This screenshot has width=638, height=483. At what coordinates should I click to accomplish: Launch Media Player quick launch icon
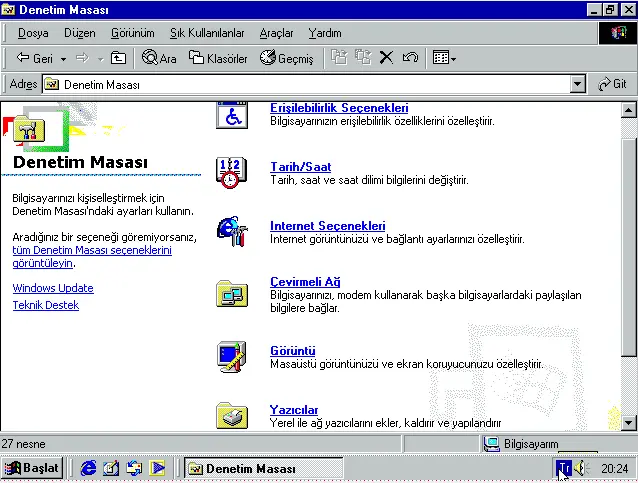click(x=157, y=468)
